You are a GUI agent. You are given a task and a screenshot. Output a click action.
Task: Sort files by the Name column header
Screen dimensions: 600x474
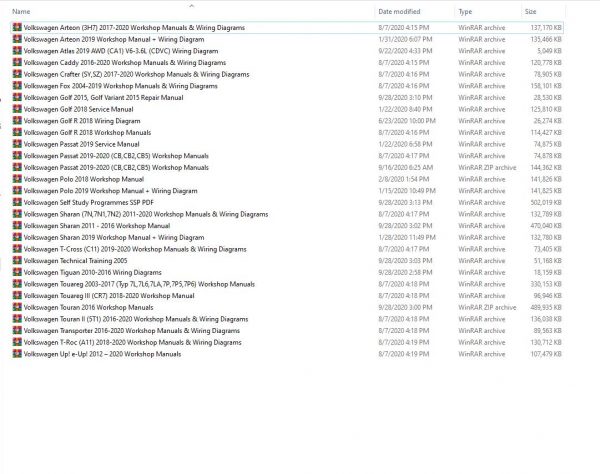(21, 11)
